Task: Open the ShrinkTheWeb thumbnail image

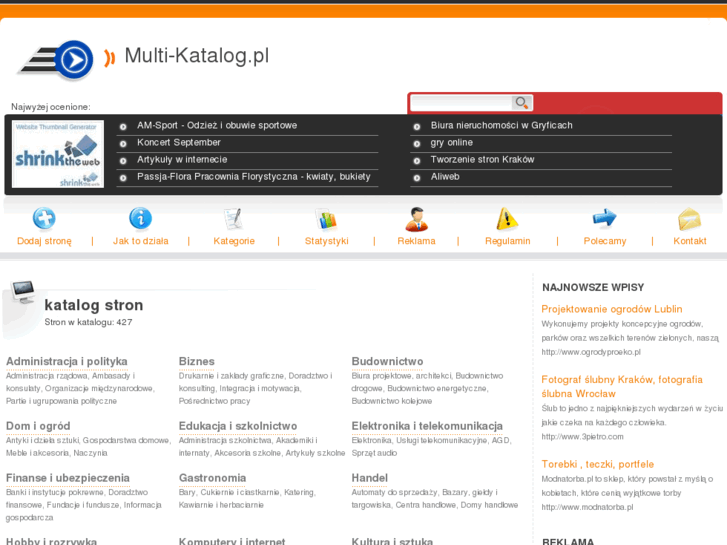Action: 58,154
